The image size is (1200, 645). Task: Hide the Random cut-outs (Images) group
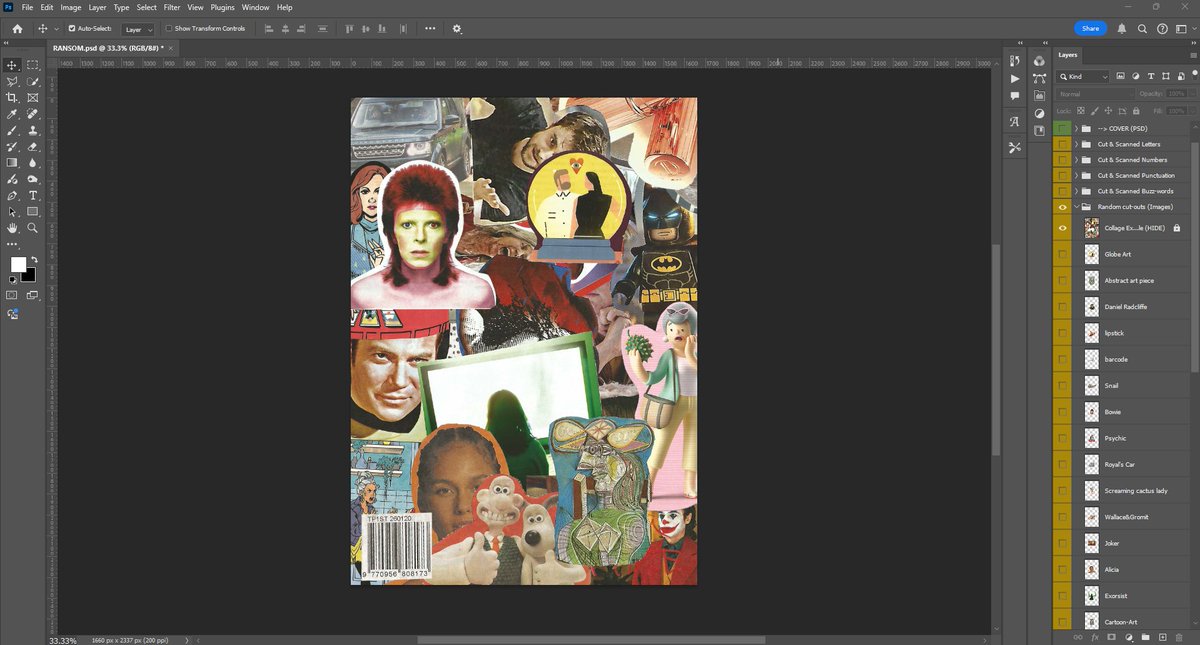1062,206
